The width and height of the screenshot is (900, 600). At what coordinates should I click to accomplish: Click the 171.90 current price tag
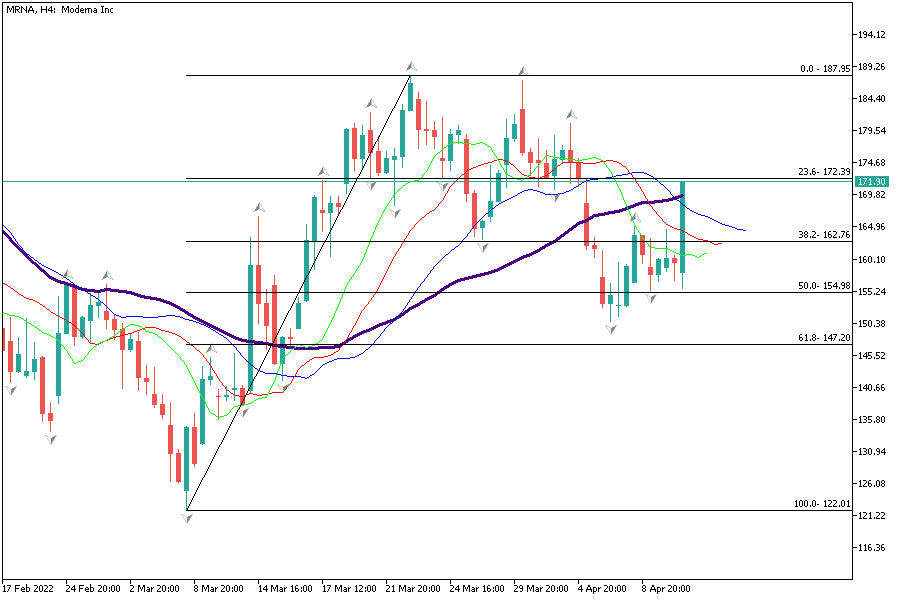[x=873, y=181]
